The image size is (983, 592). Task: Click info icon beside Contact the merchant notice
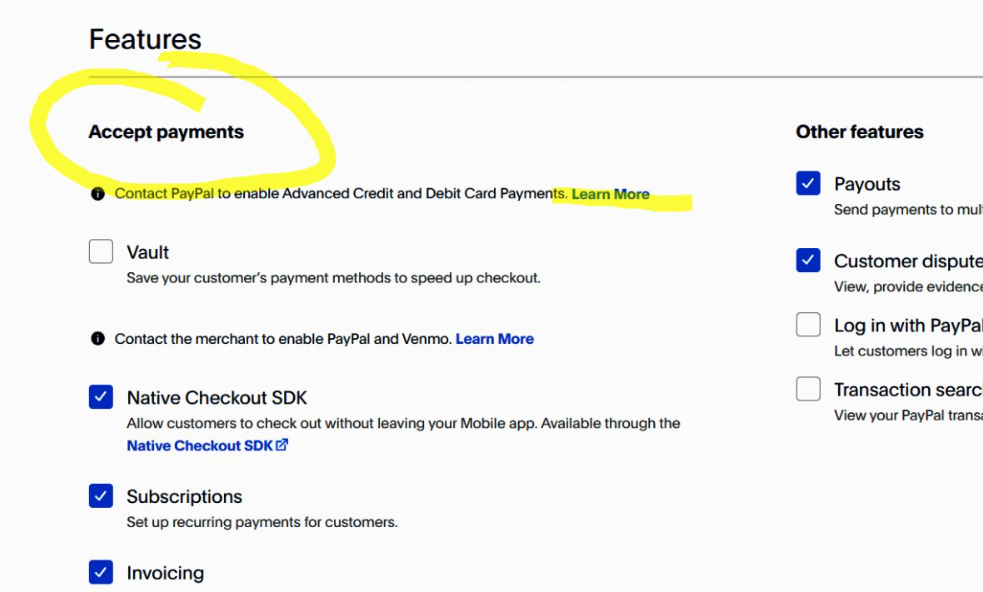(97, 339)
